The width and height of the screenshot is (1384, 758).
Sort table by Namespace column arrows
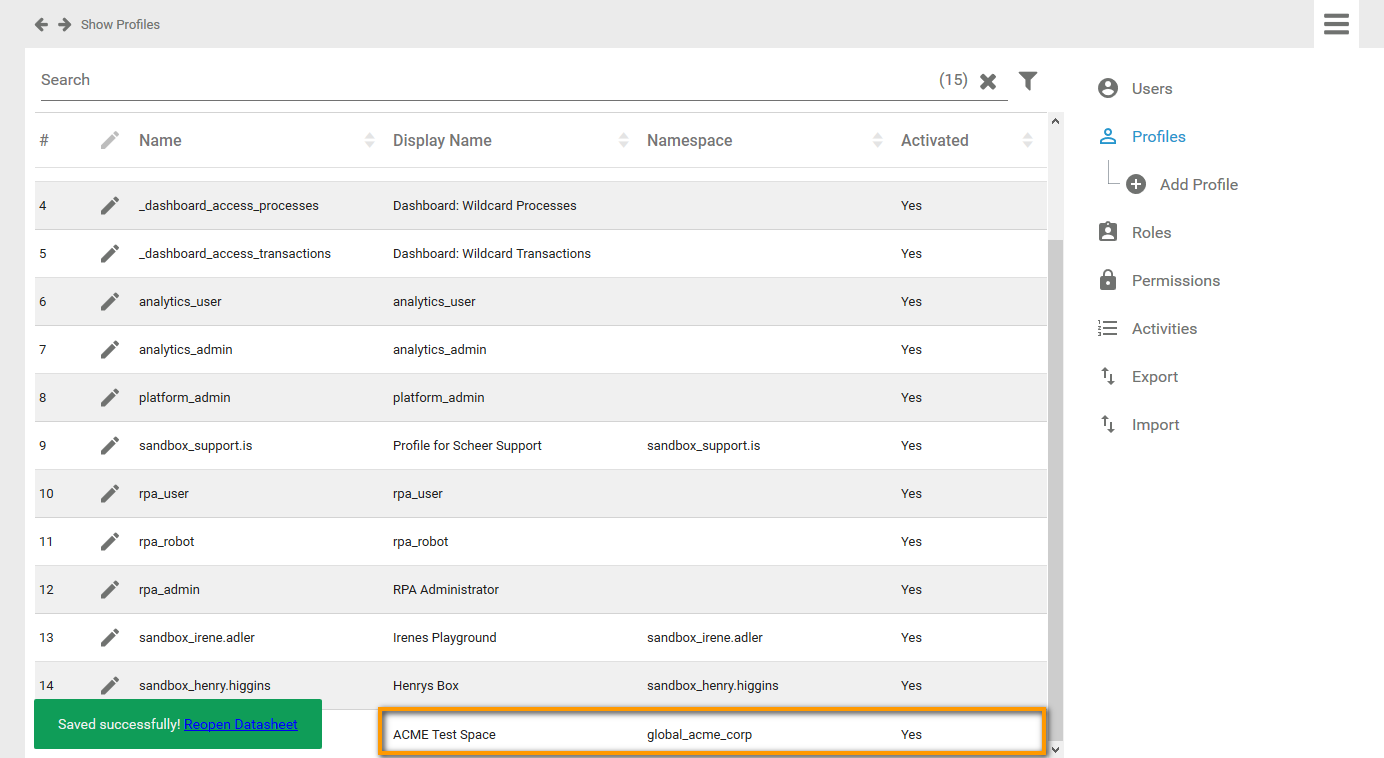click(878, 141)
